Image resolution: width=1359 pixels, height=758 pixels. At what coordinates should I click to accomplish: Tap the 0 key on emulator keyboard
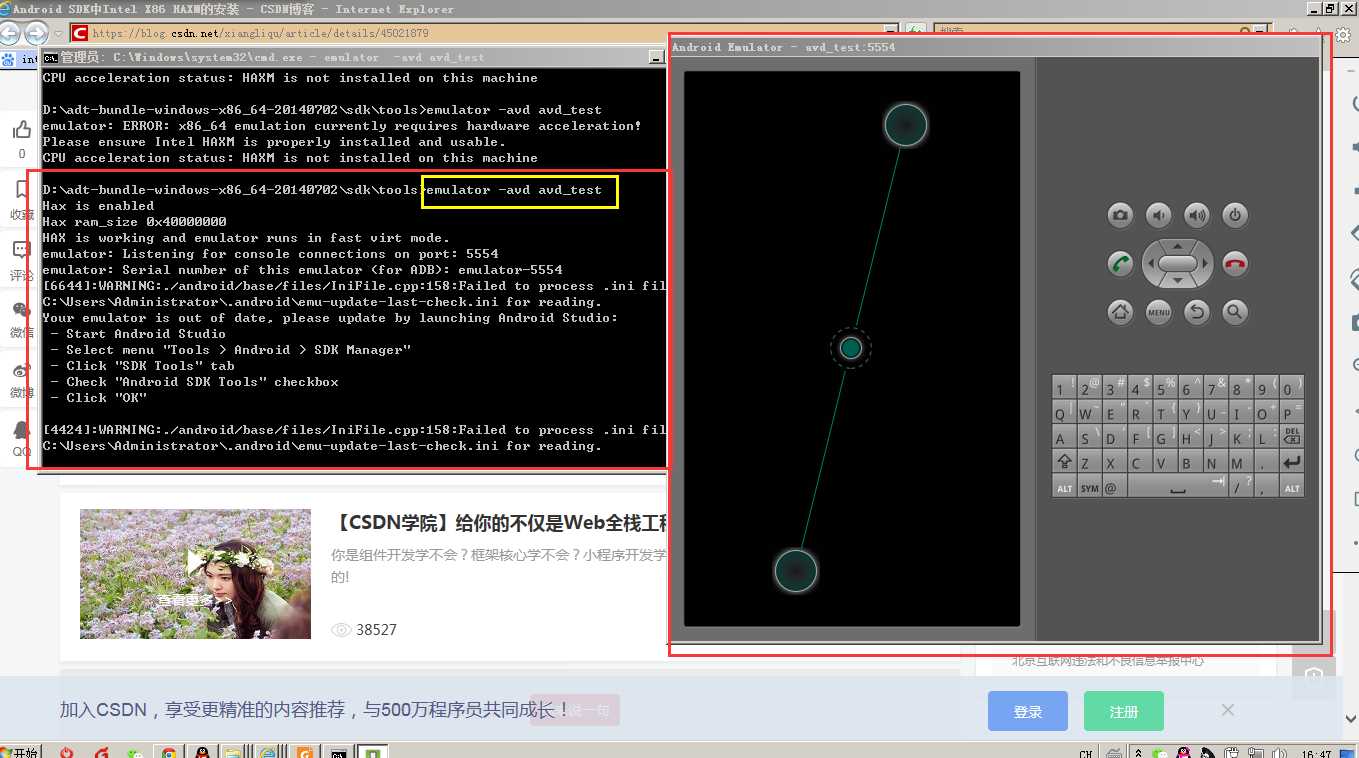[1292, 387]
